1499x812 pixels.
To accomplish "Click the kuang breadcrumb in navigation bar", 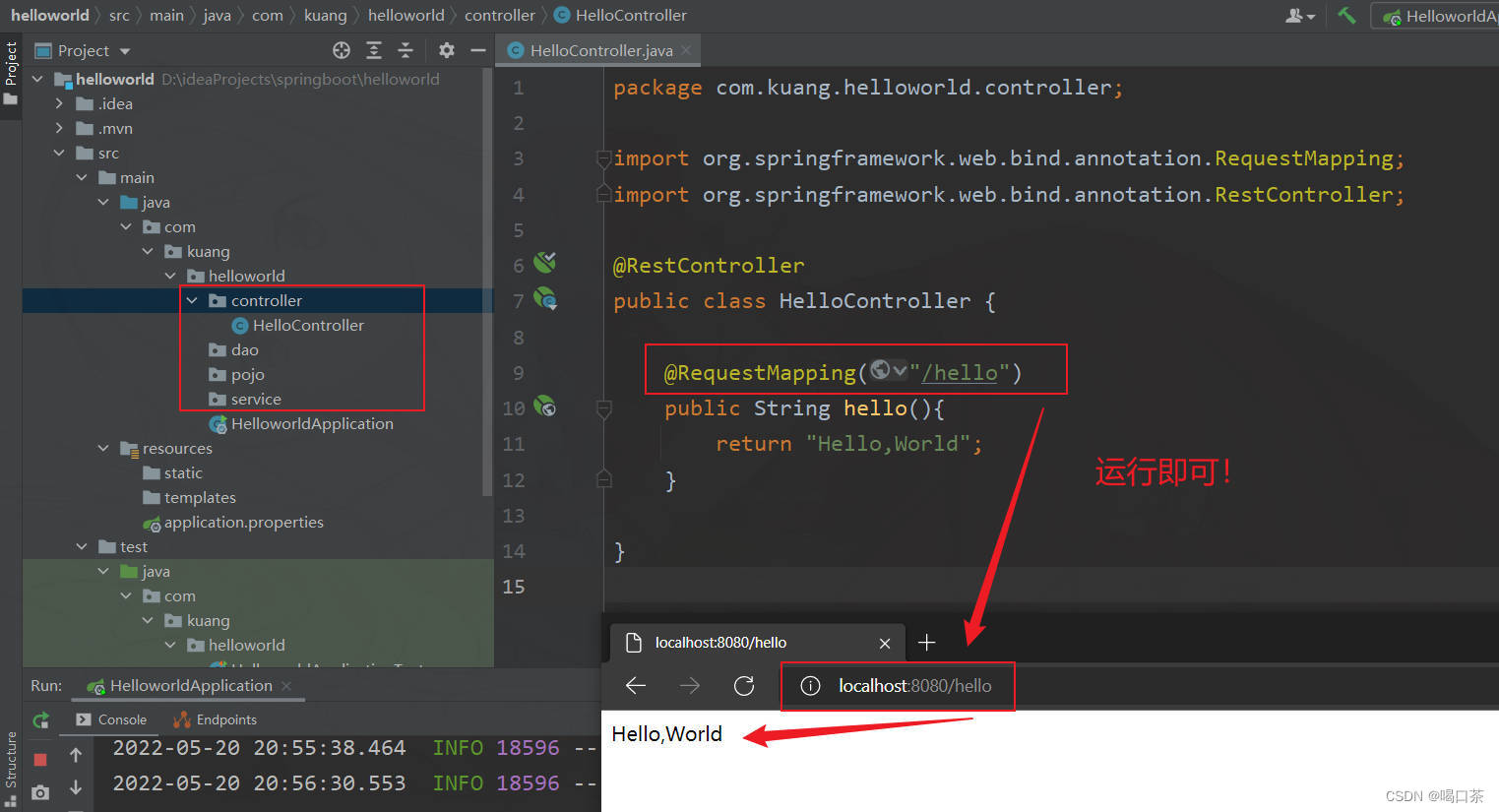I will click(325, 15).
